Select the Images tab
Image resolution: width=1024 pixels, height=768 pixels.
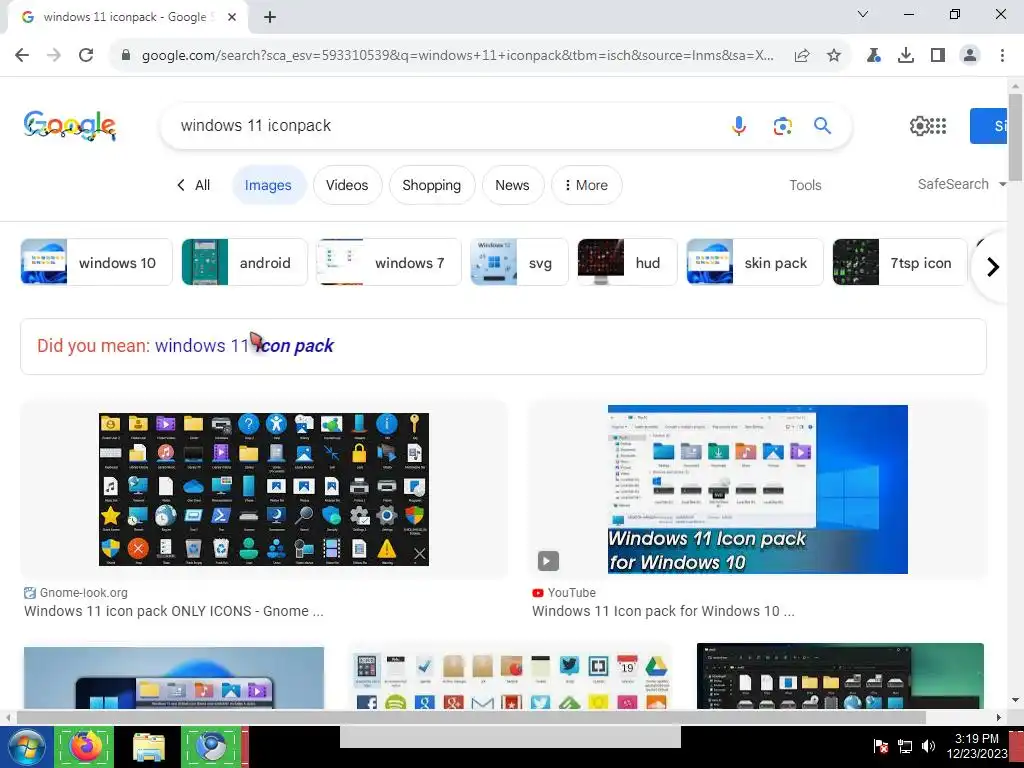pos(268,185)
